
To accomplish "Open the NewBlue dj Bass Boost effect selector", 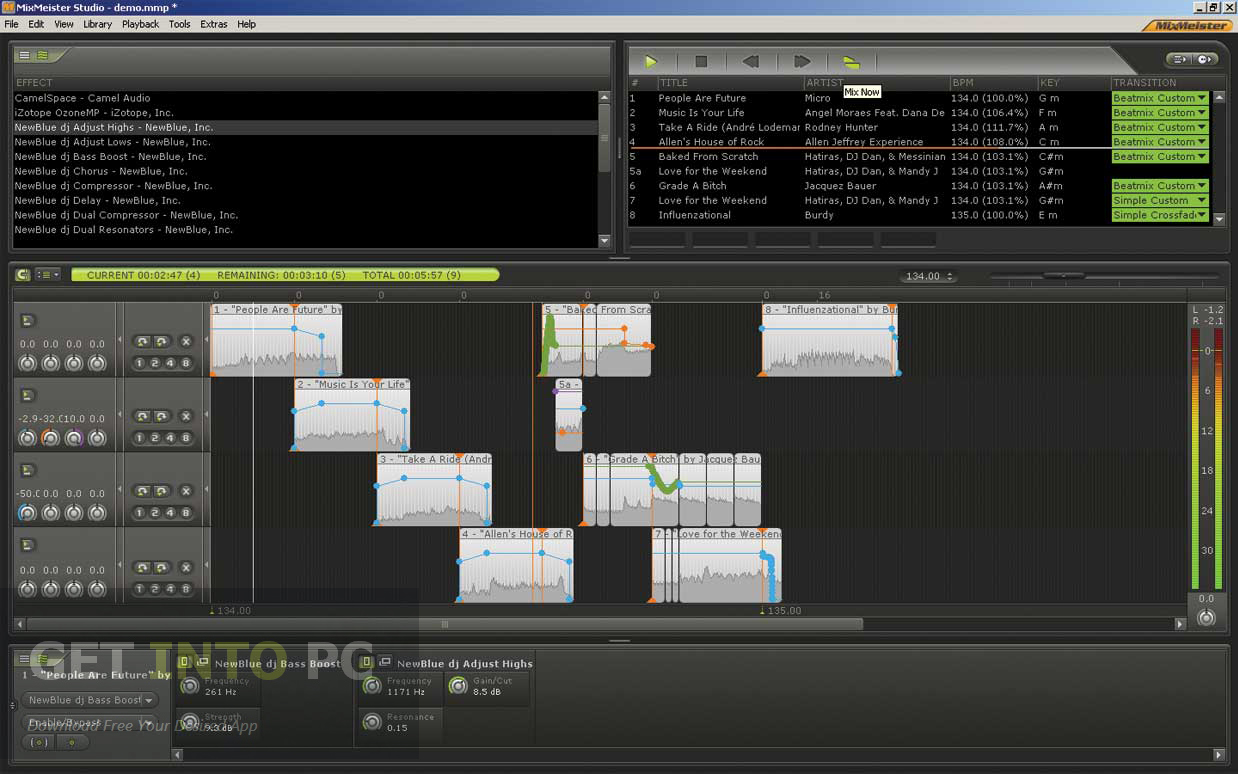I will click(x=90, y=700).
